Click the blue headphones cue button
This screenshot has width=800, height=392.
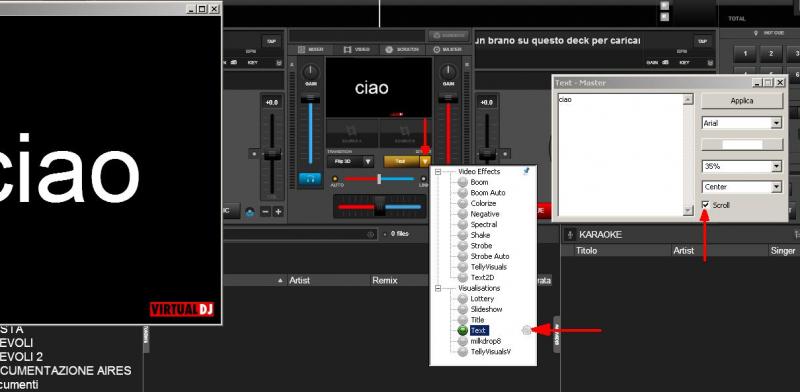310,179
